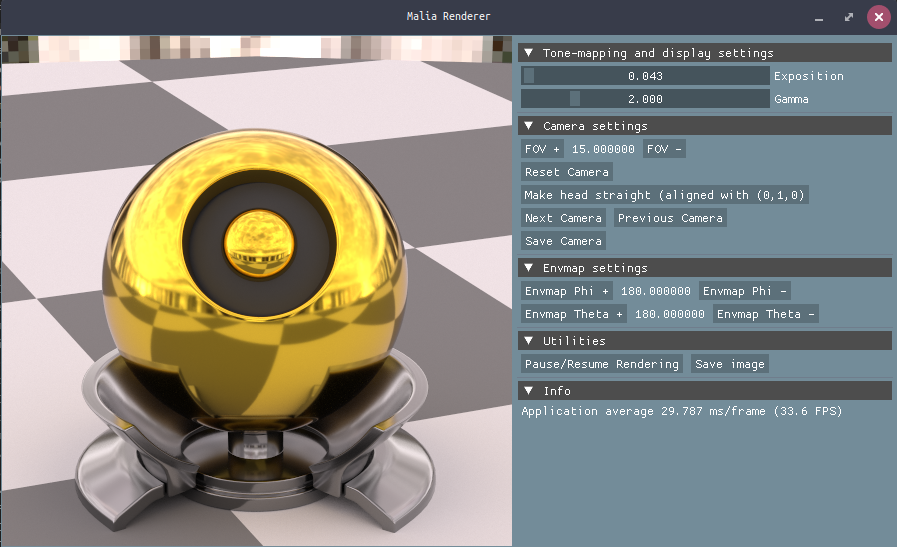Click Make head straight button
The image size is (897, 547).
[x=664, y=195]
